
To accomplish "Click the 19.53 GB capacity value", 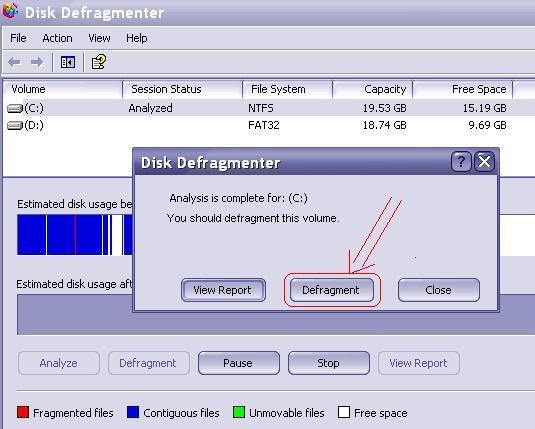I will (385, 109).
